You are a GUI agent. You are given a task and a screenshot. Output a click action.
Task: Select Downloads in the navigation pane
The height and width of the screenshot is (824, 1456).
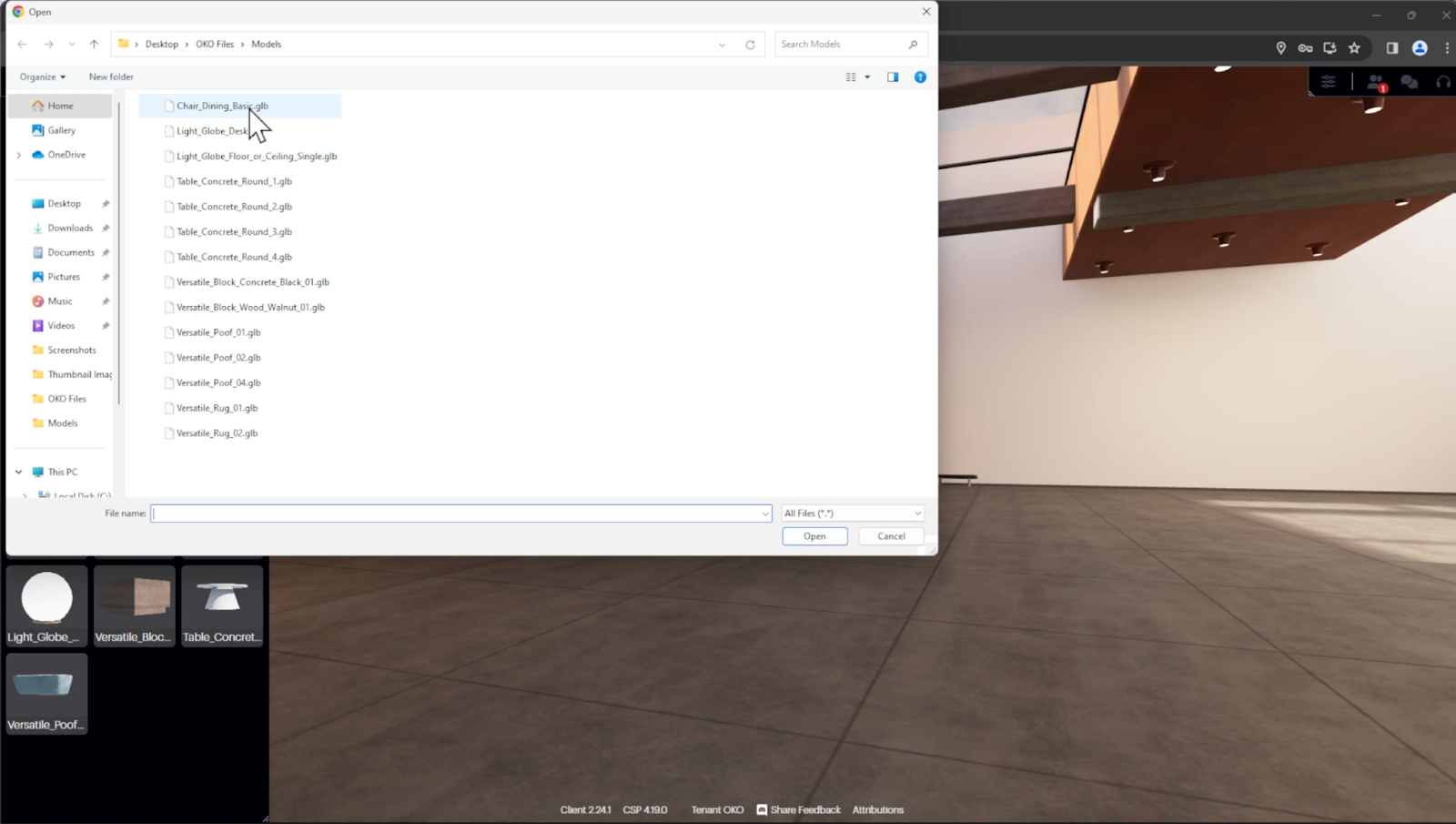tap(70, 229)
